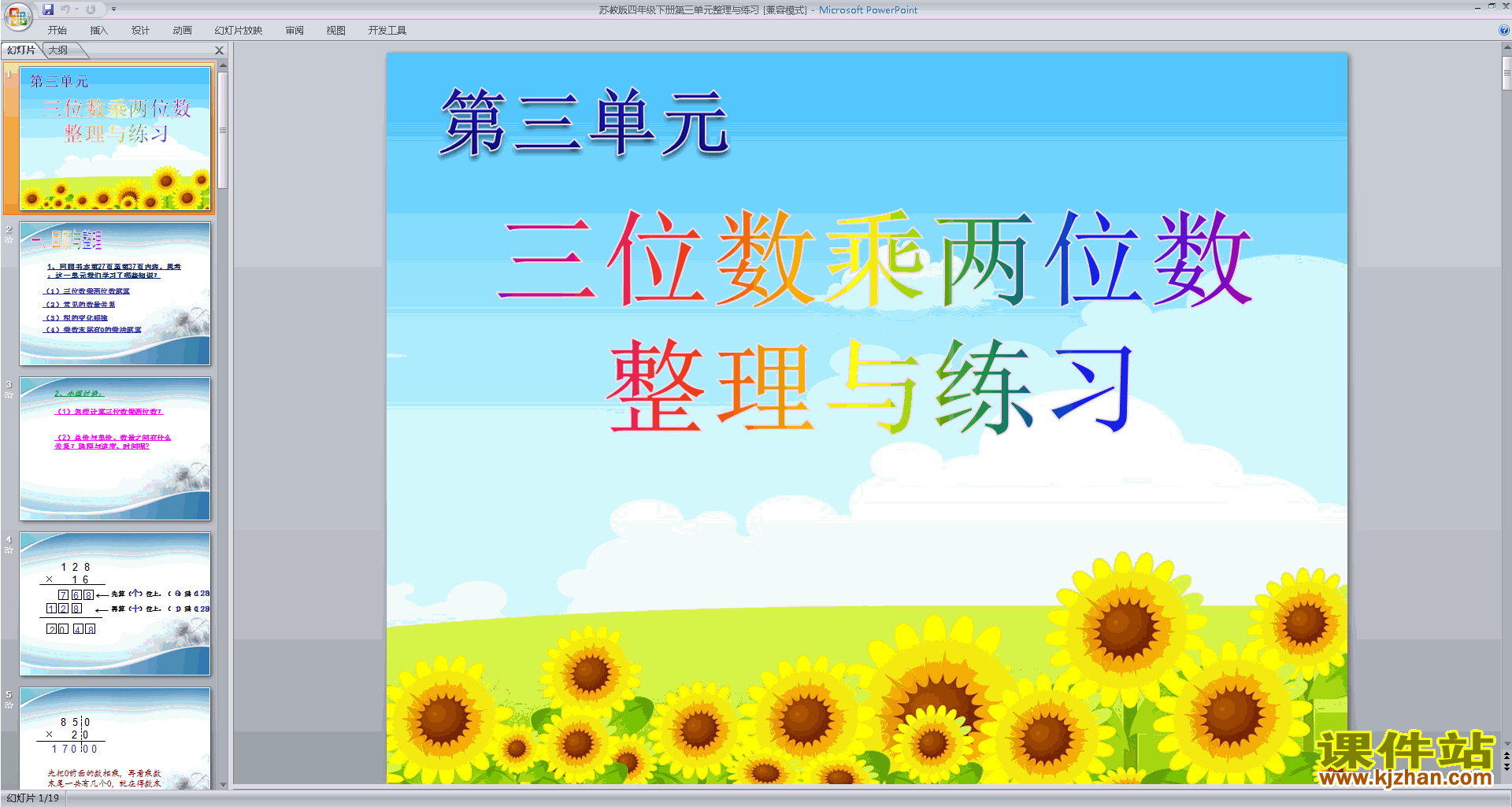This screenshot has height=807, width=1512.
Task: Click the Save icon in quick access toolbar
Action: (48, 9)
